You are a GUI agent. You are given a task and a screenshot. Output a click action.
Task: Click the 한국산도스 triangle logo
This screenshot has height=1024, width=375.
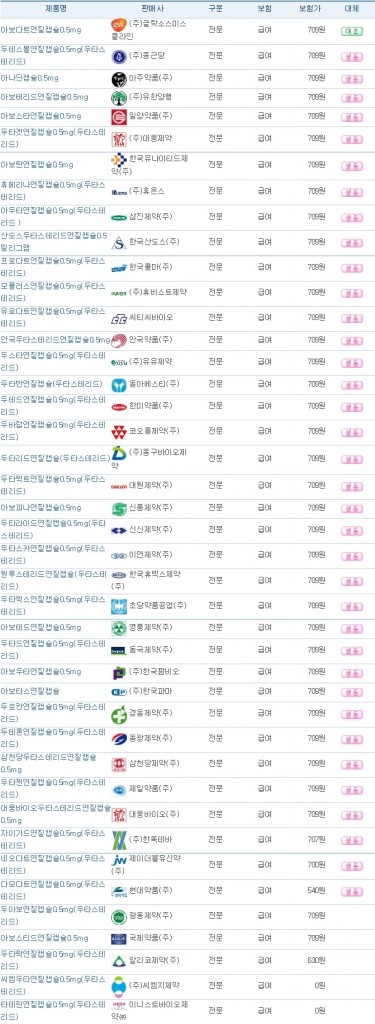[119, 242]
